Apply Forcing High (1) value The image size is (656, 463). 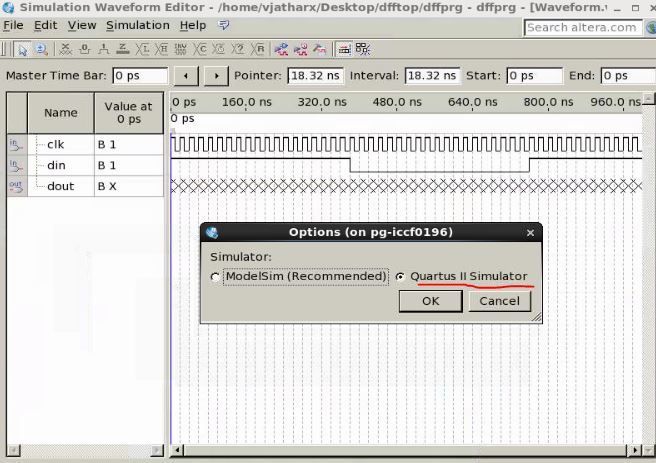click(x=103, y=50)
